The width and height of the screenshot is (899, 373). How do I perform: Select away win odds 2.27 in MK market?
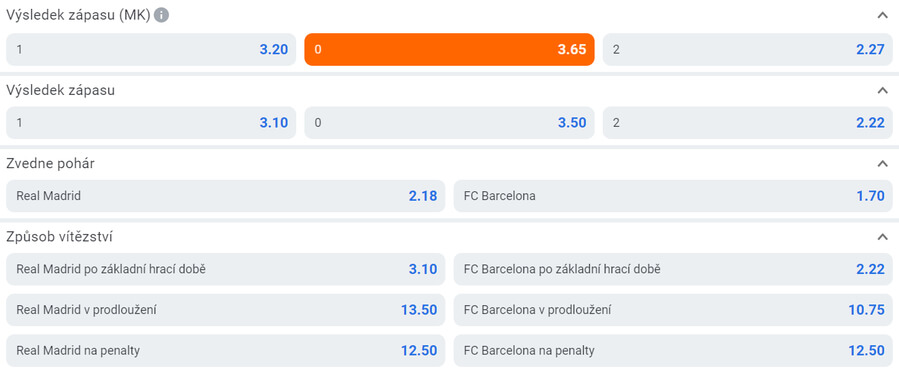click(x=748, y=49)
